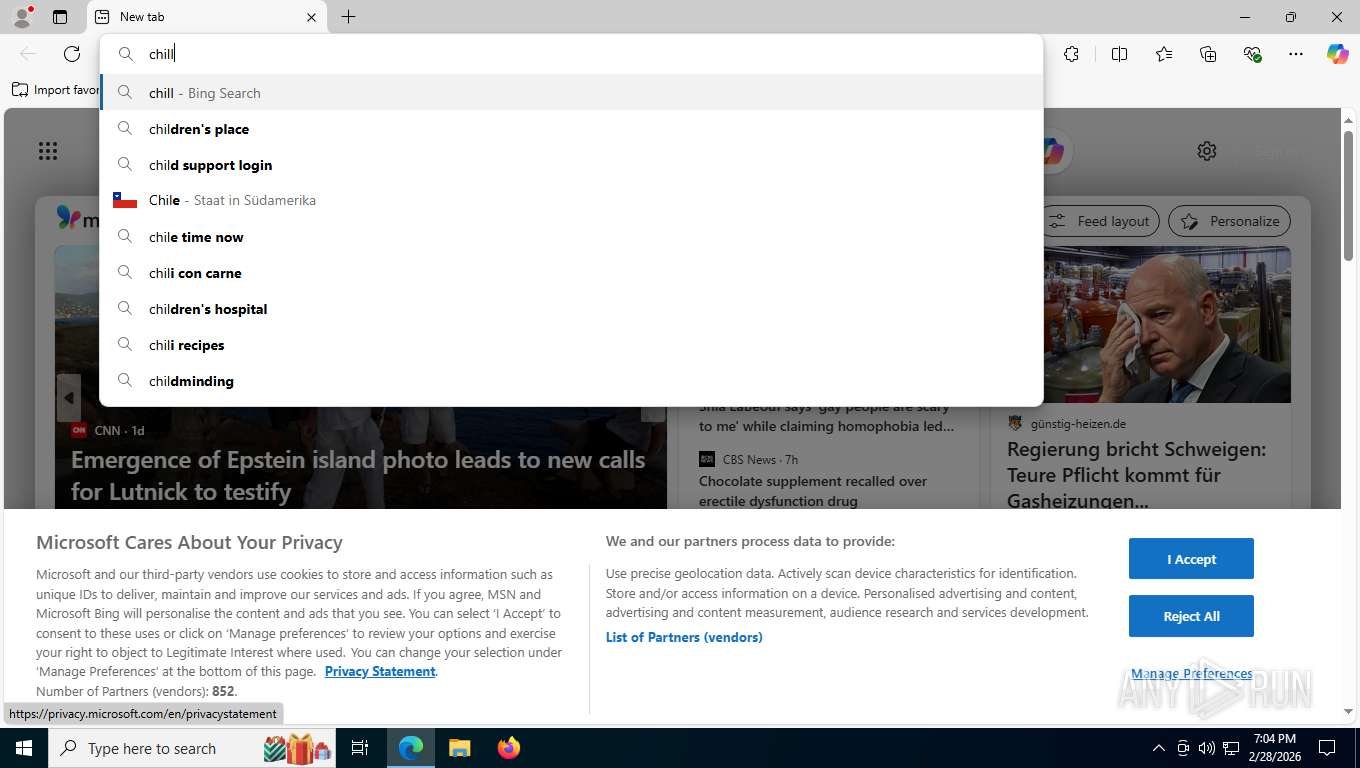Click the vertical scrollbar thumb
Image resolution: width=1360 pixels, height=768 pixels.
click(1348, 195)
